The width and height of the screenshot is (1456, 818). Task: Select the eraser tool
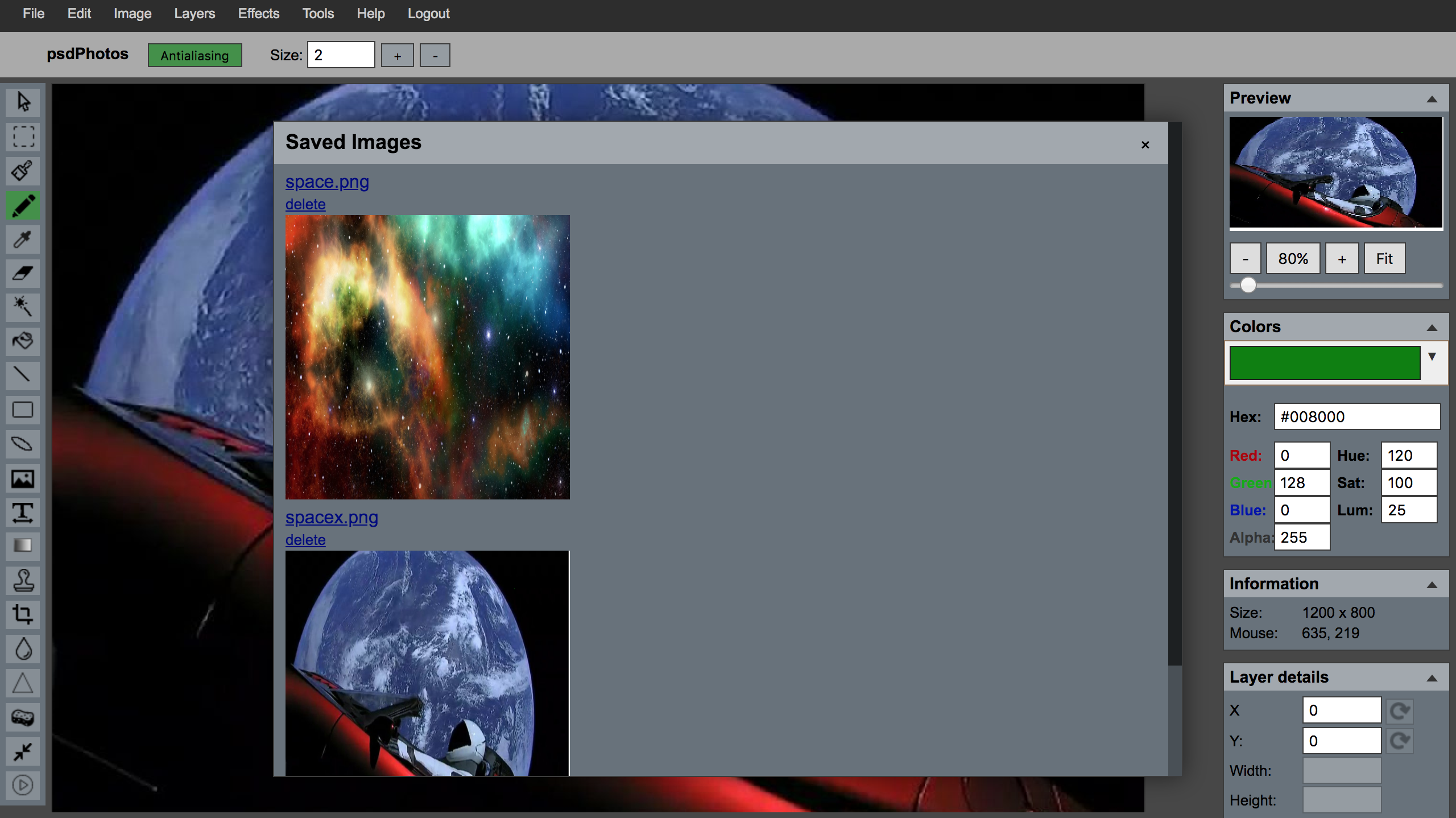click(x=23, y=273)
